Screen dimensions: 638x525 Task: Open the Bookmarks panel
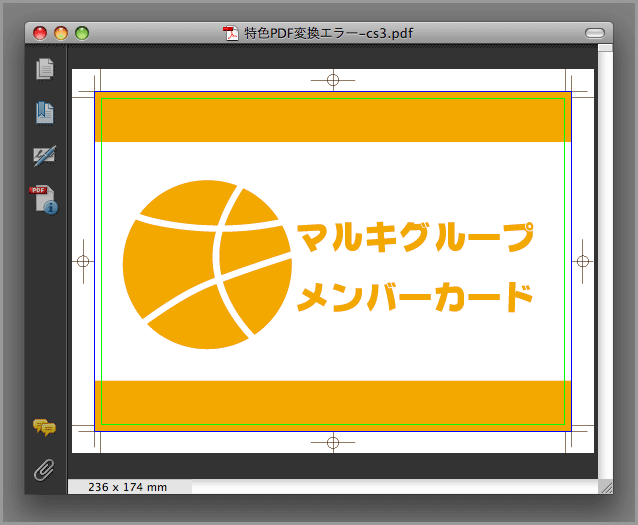(45, 112)
